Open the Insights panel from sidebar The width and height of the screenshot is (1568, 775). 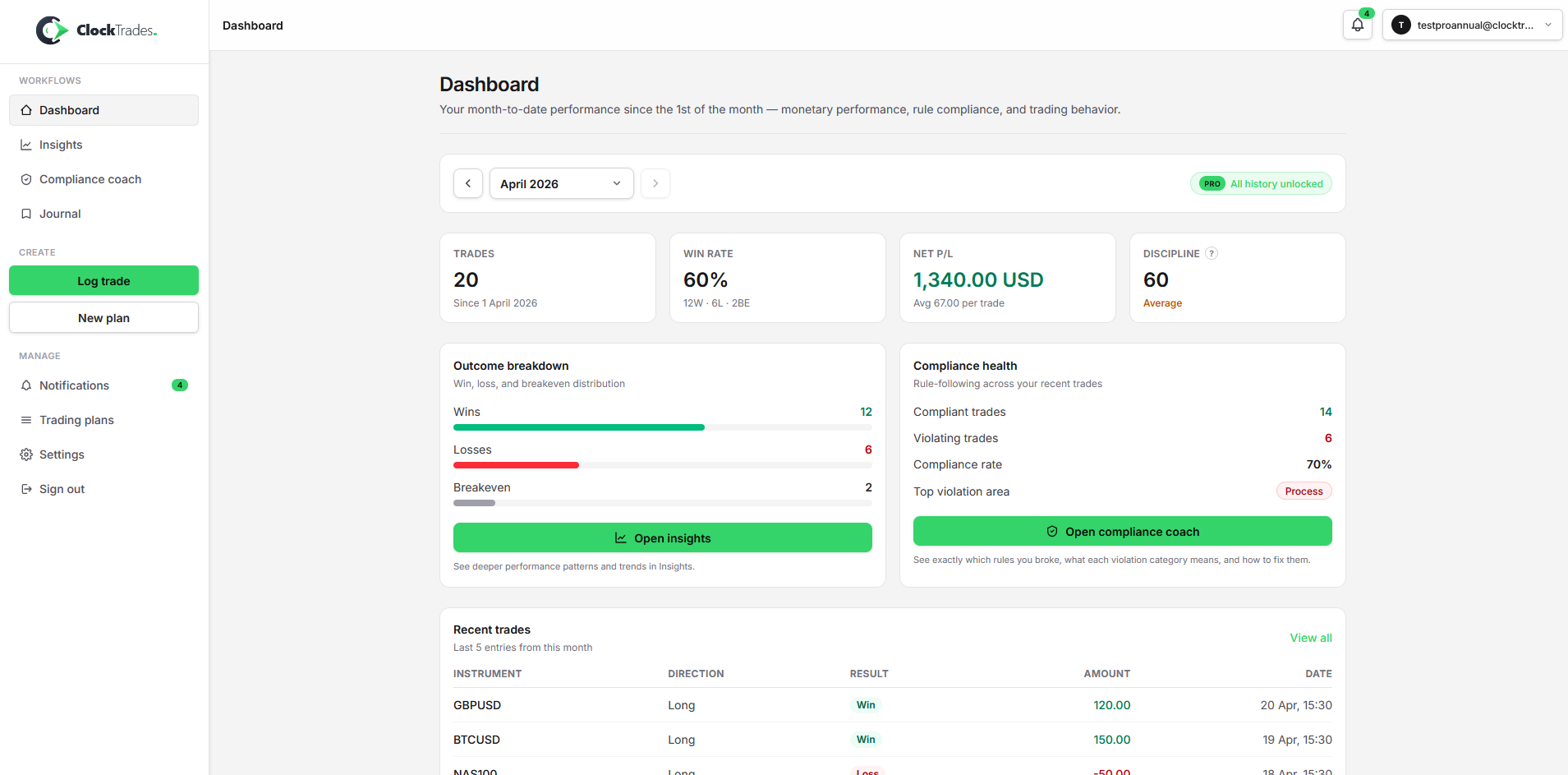(x=60, y=145)
